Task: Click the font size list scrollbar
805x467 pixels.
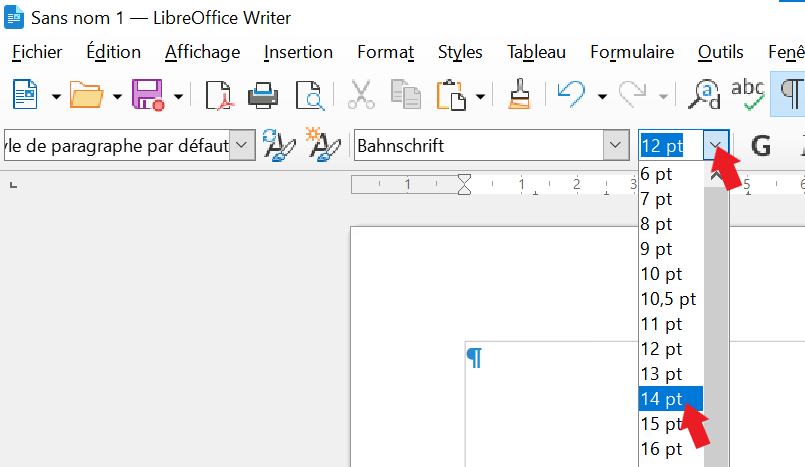Action: (x=716, y=320)
